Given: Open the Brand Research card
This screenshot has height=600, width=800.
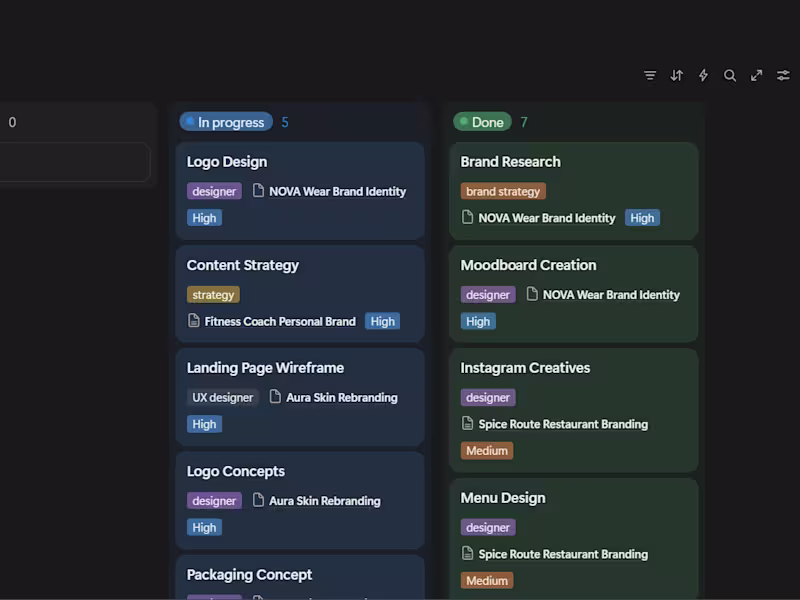Looking at the screenshot, I should pos(510,162).
